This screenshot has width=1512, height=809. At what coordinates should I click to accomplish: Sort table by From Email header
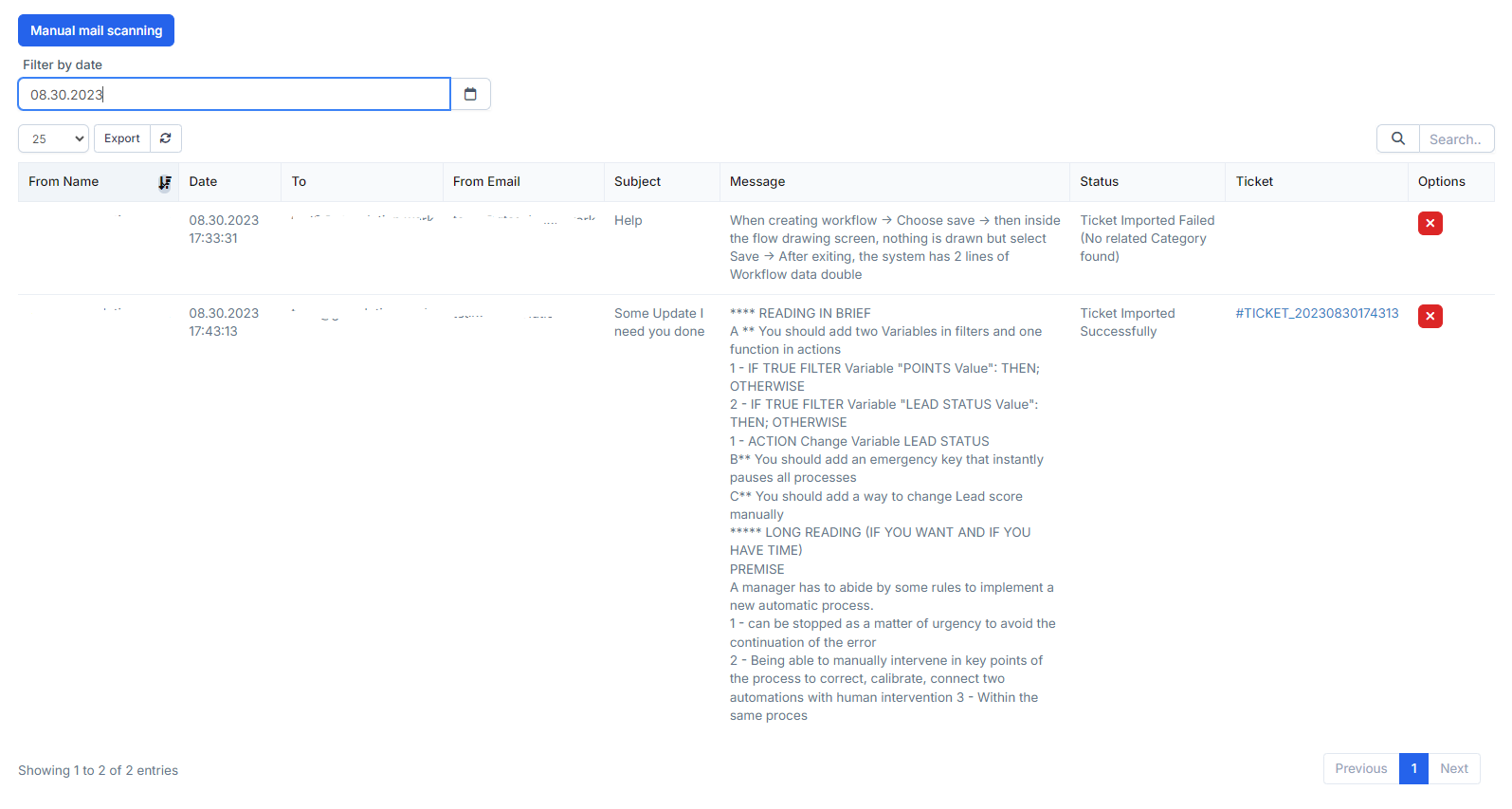[x=486, y=181]
